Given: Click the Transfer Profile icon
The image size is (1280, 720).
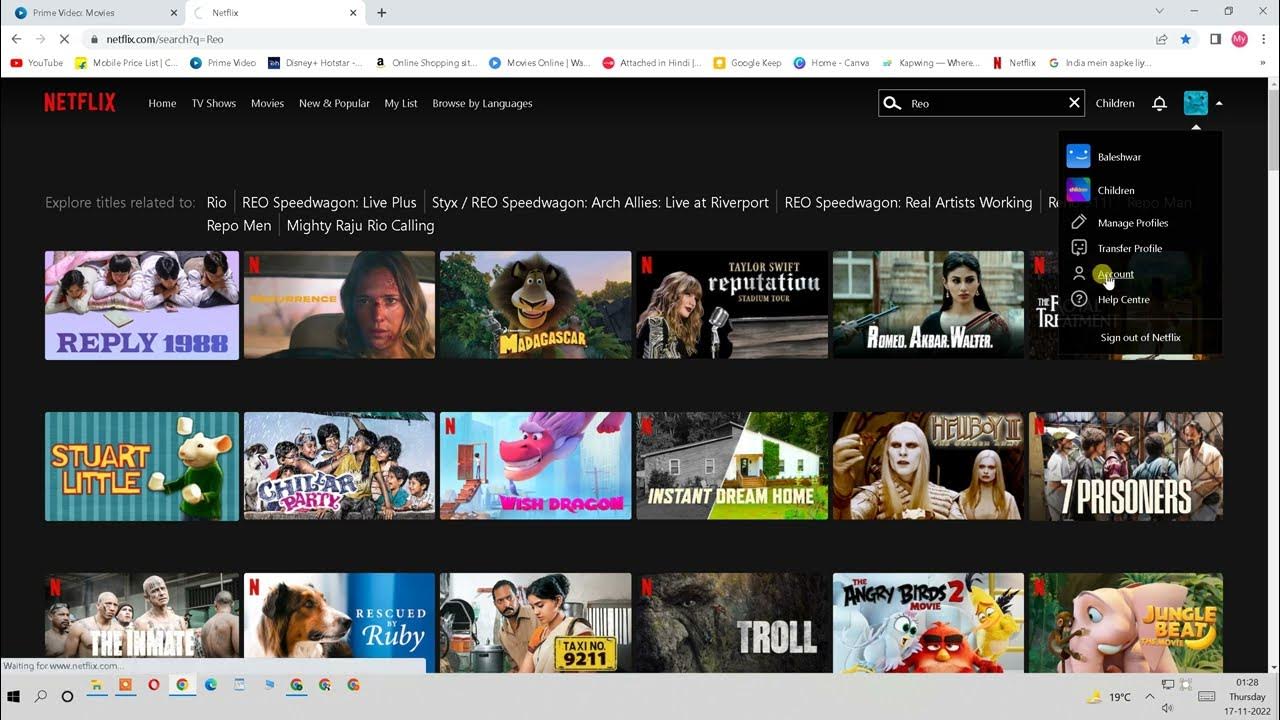Looking at the screenshot, I should (1078, 248).
